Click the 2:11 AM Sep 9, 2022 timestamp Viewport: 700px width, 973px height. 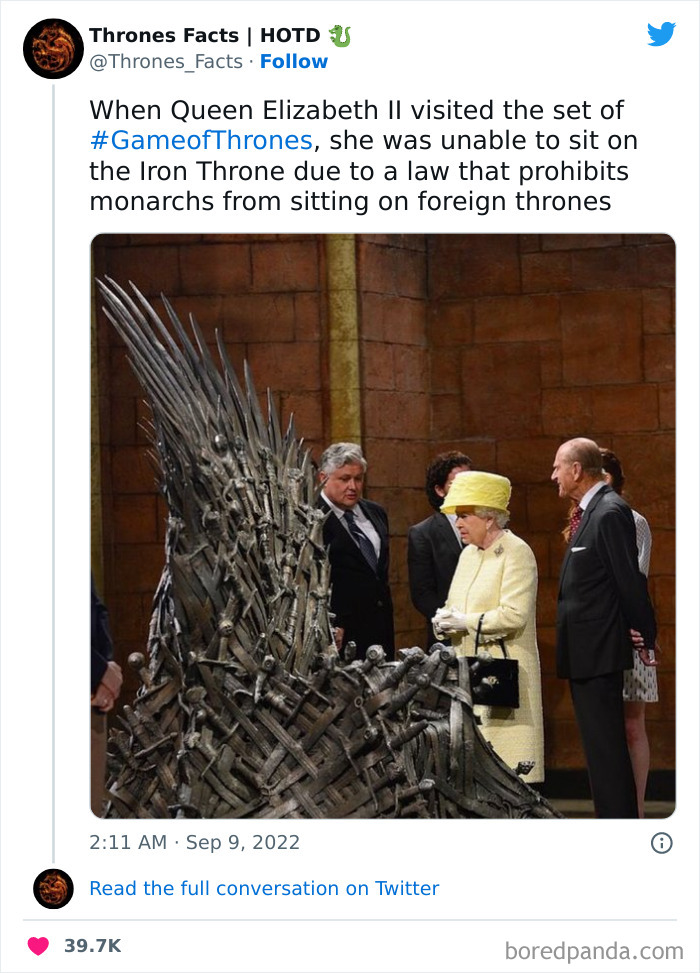click(x=194, y=842)
